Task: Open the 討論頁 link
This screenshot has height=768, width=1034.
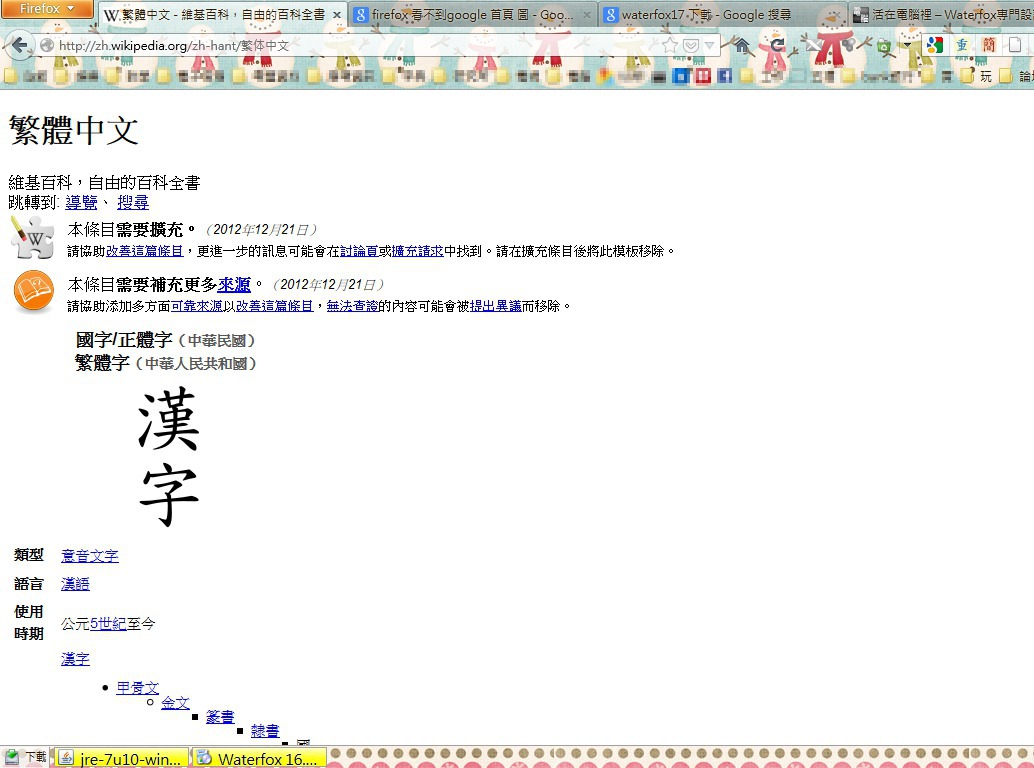Action: [x=359, y=251]
